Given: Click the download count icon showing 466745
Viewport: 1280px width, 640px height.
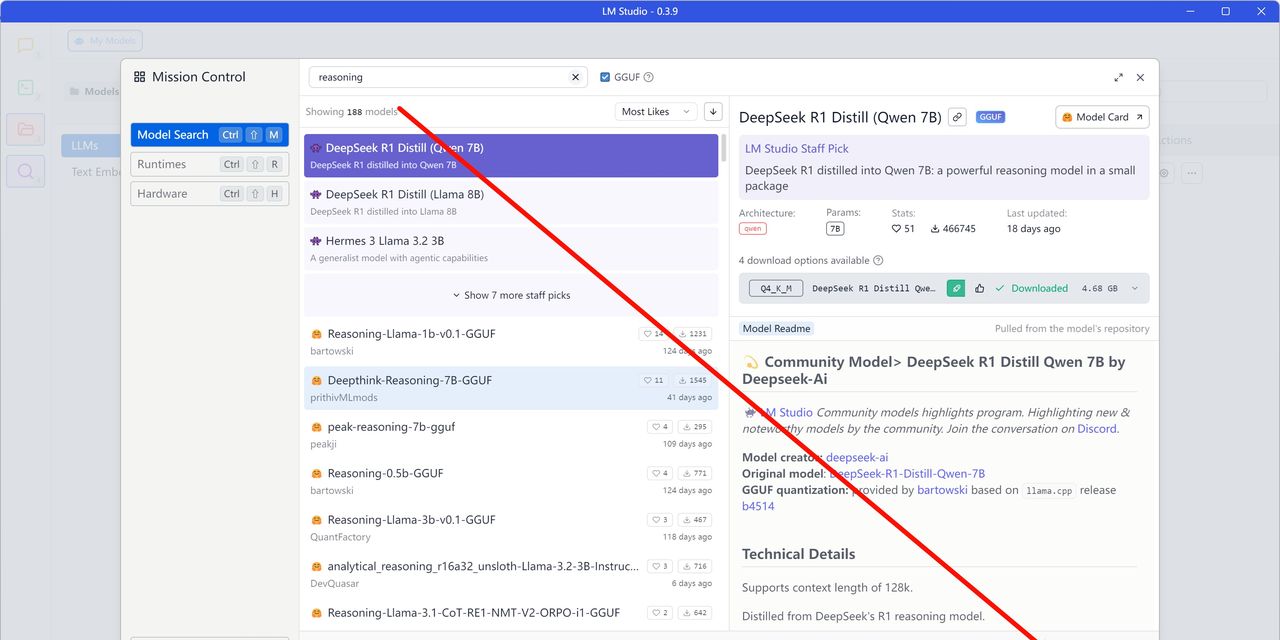Looking at the screenshot, I should [x=935, y=229].
